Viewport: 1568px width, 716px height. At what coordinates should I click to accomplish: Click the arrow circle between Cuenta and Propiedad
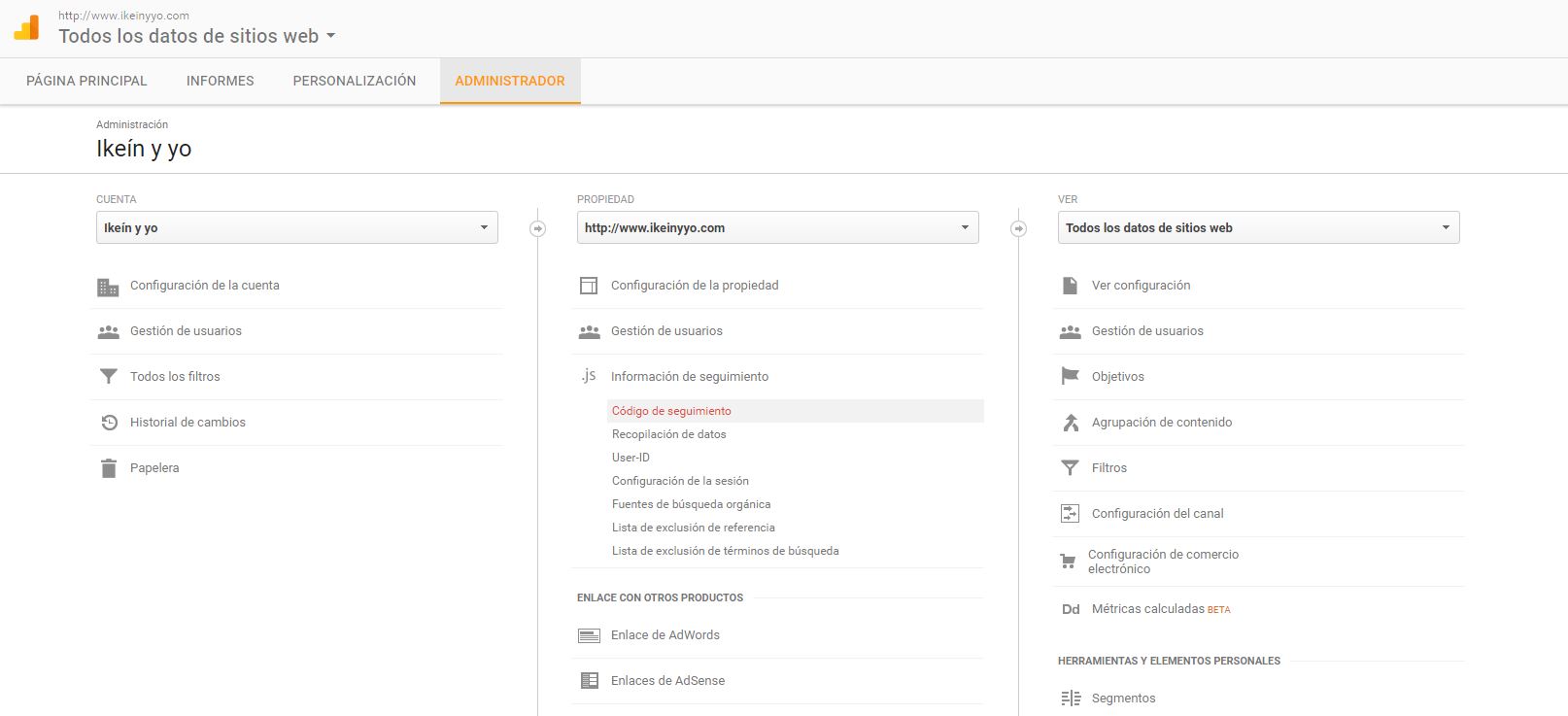coord(537,229)
